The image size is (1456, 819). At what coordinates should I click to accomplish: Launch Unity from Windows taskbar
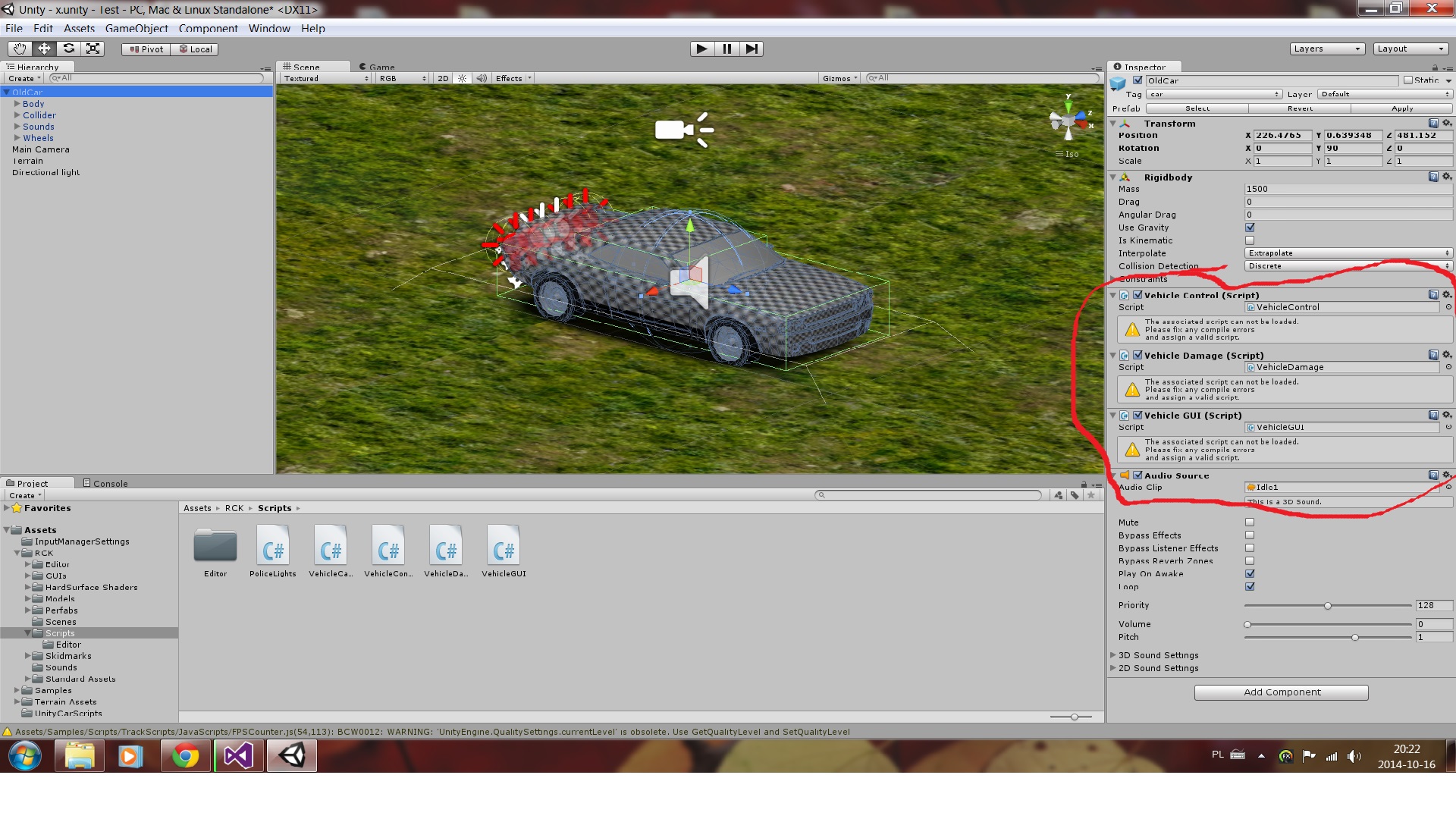tap(292, 755)
